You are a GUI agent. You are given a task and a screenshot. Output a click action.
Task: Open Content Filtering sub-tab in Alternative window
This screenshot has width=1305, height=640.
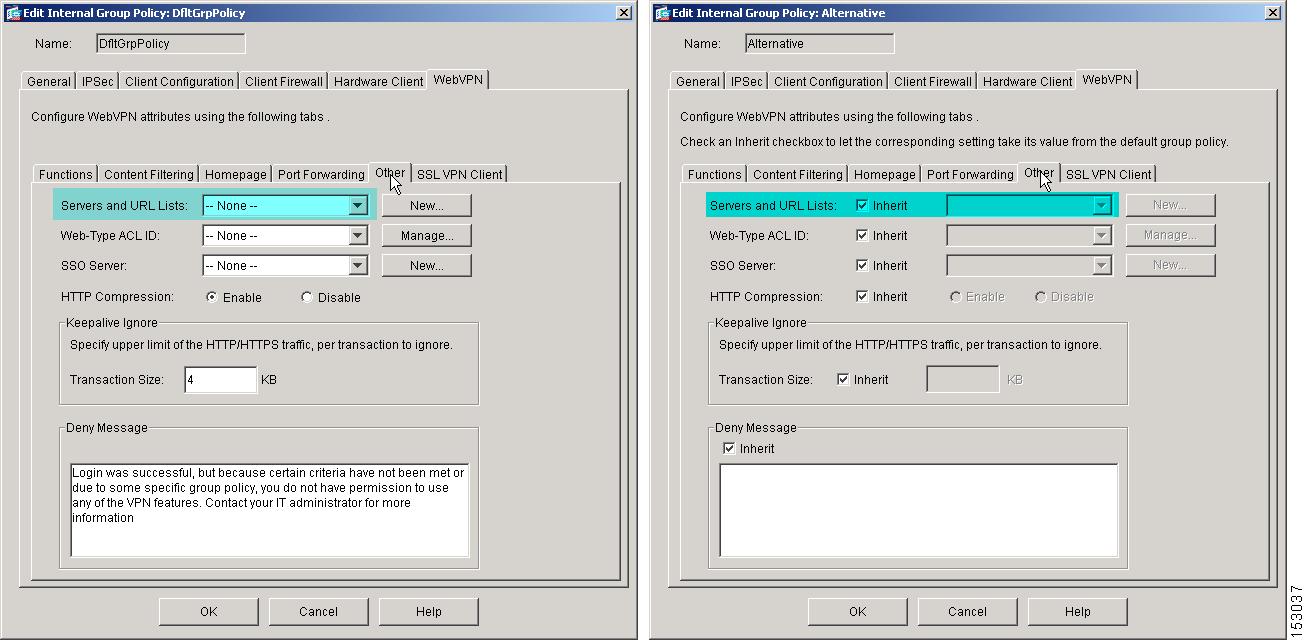tap(797, 174)
